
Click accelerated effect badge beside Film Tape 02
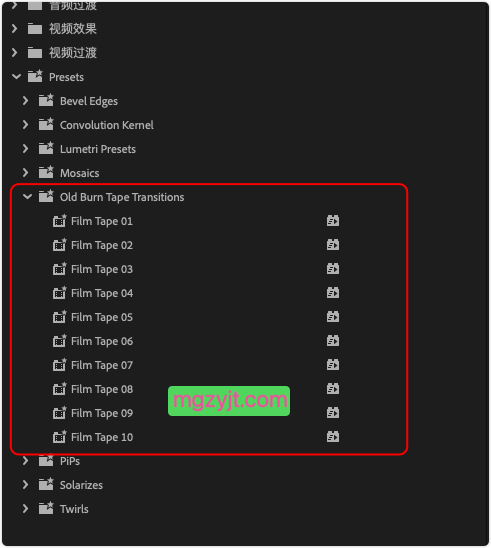(x=333, y=245)
